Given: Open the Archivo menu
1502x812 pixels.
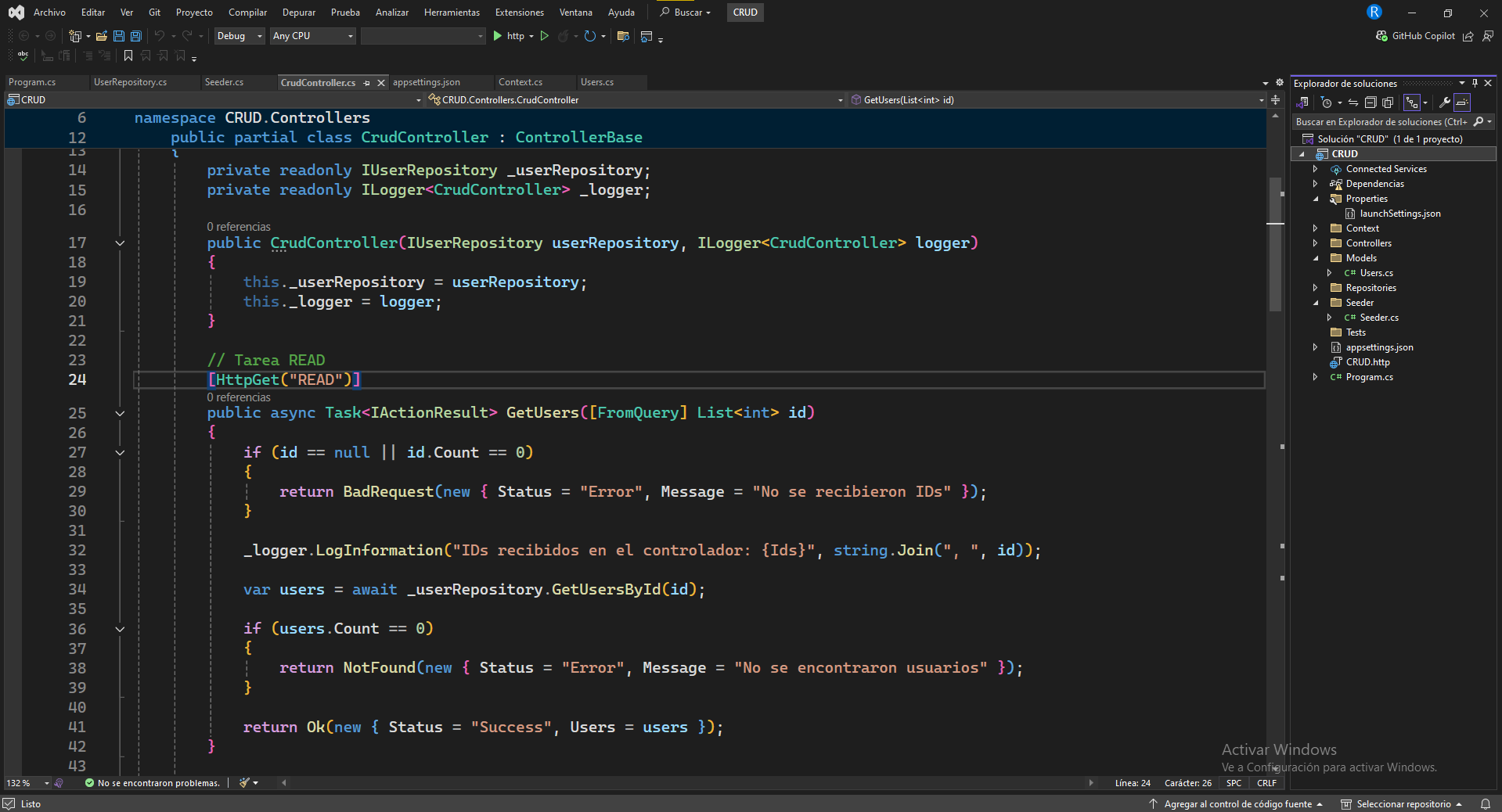Looking at the screenshot, I should pyautogui.click(x=49, y=13).
